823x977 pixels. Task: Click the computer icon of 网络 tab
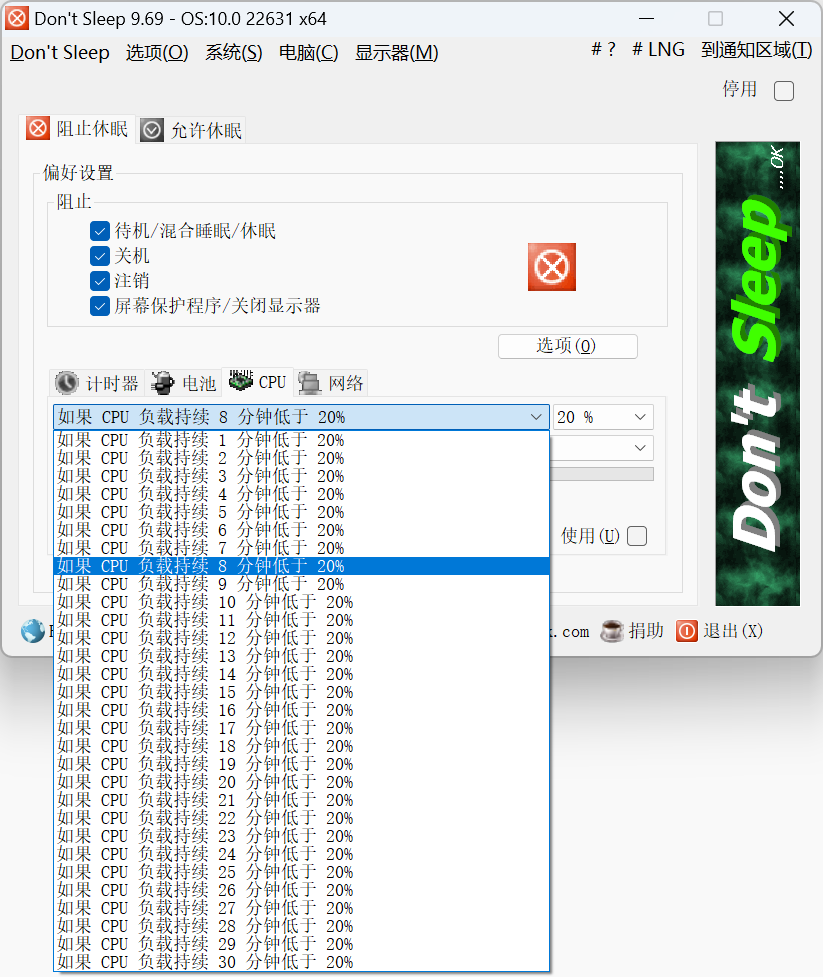310,383
